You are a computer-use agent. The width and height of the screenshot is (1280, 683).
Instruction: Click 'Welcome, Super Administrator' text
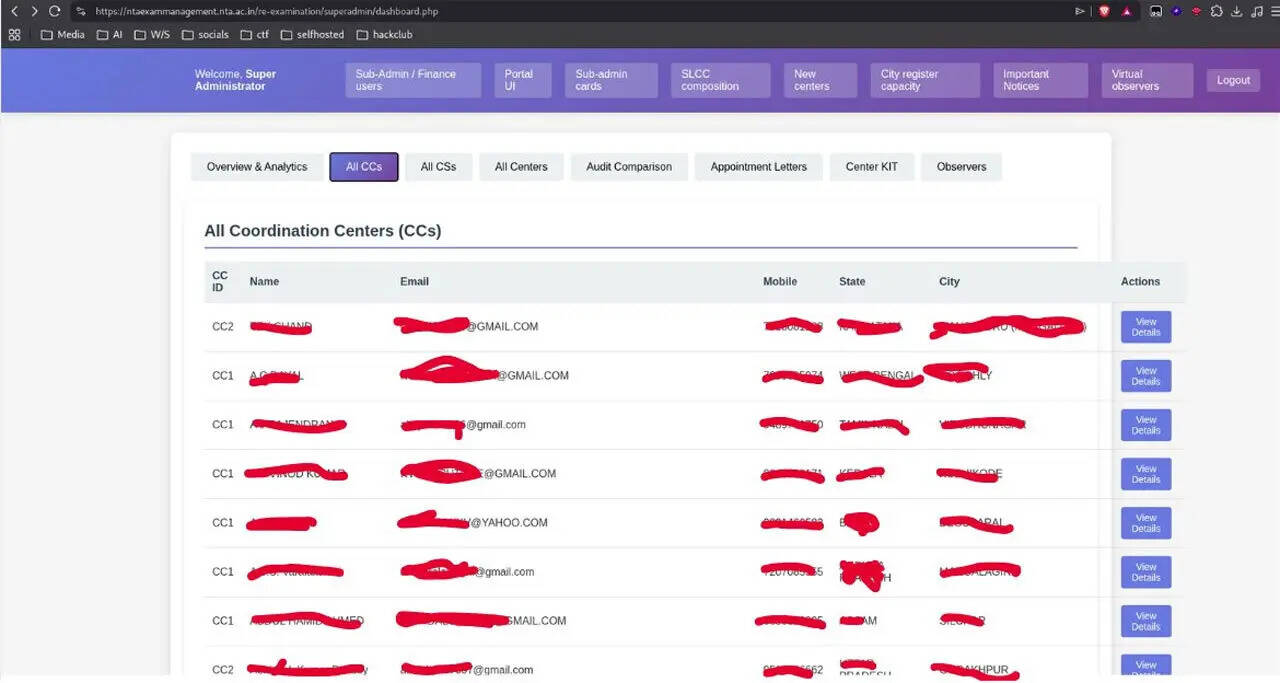click(x=236, y=80)
